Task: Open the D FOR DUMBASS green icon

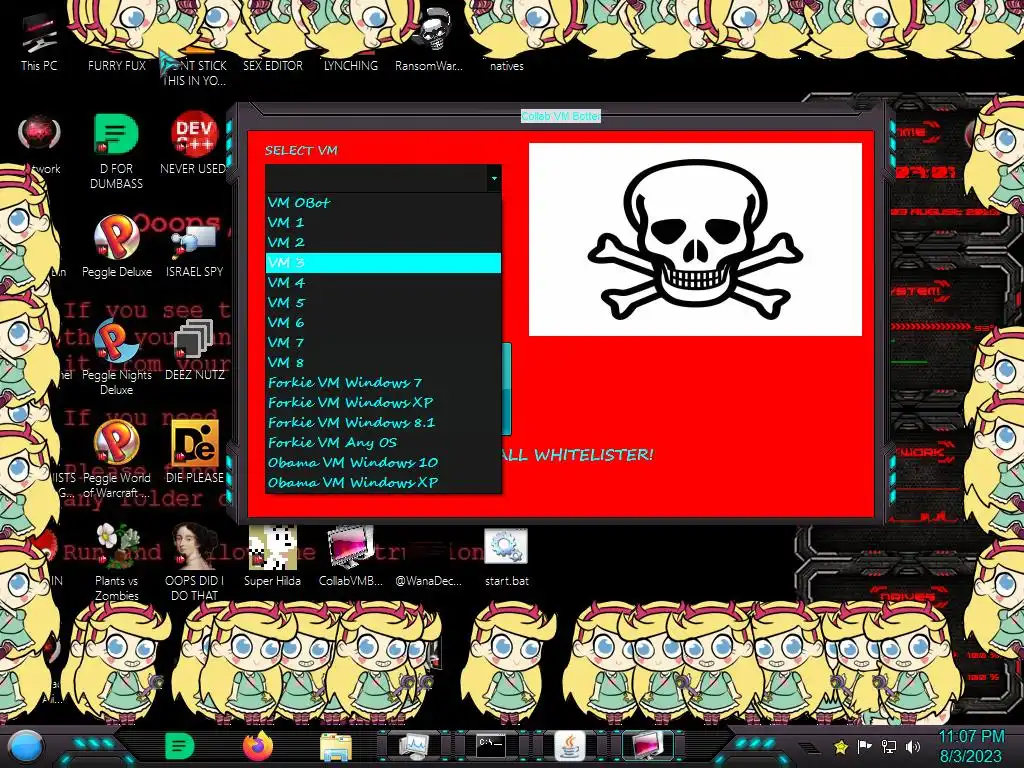Action: [x=116, y=151]
